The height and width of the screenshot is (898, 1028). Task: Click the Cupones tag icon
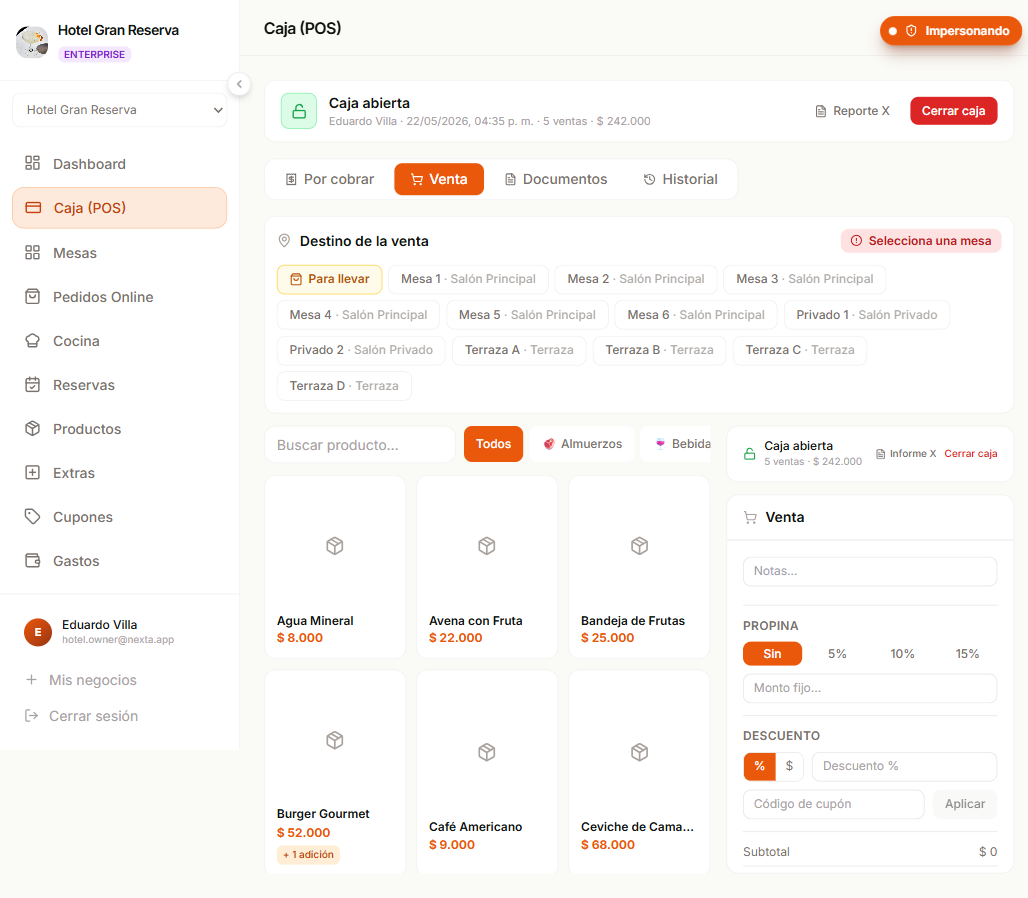coord(32,517)
